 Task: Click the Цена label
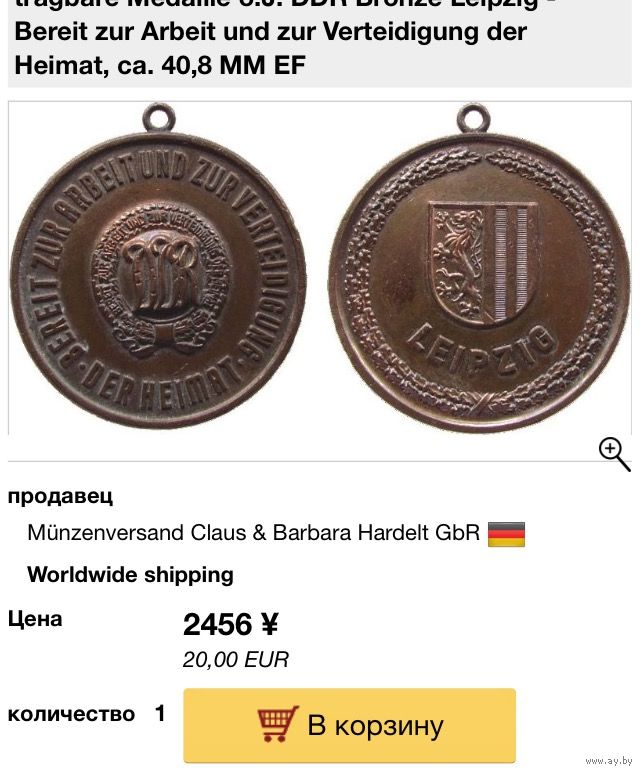35,619
